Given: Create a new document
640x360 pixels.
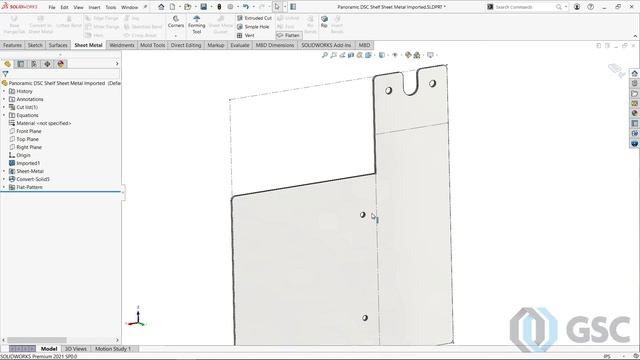Looking at the screenshot, I should 172,7.
